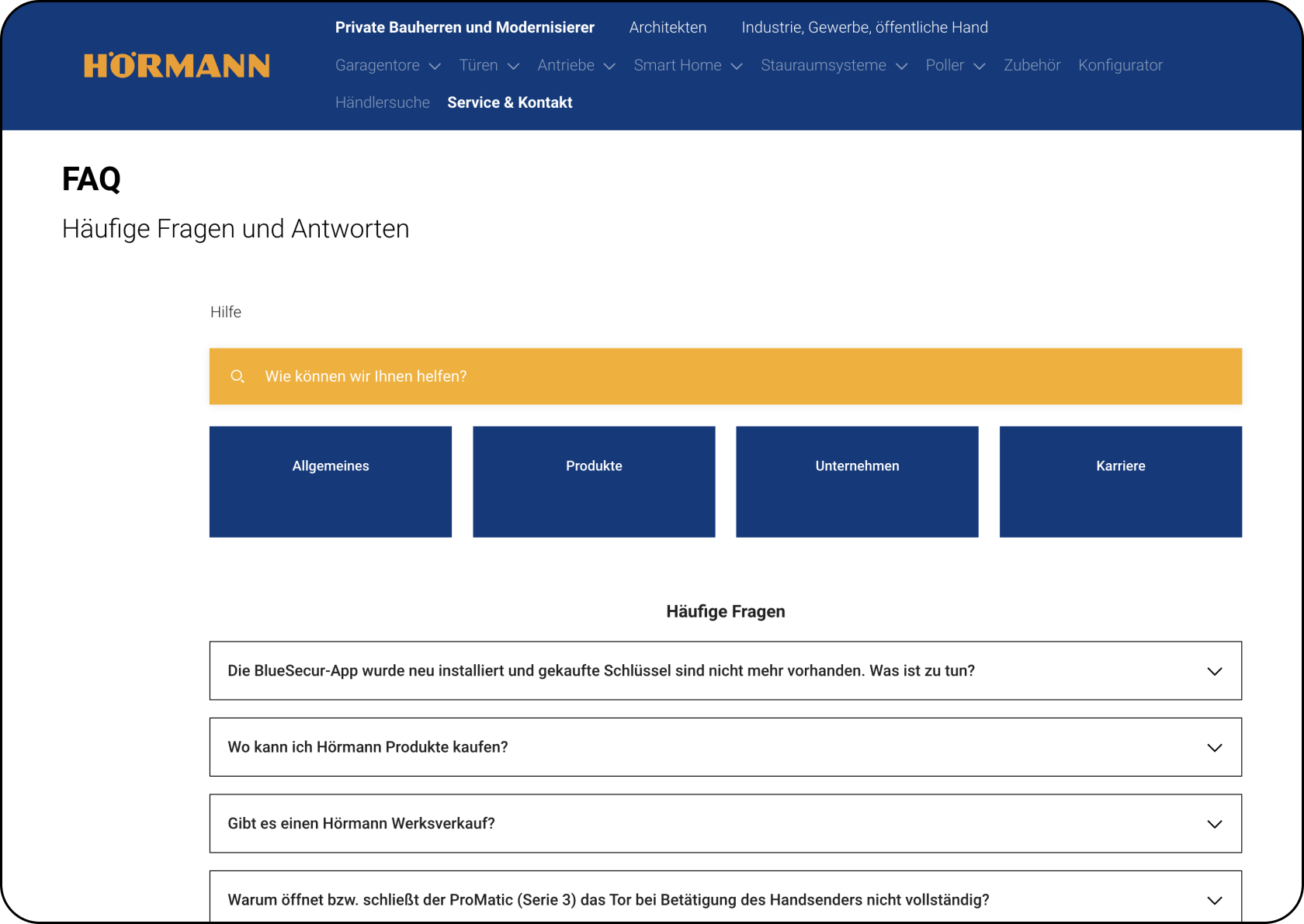The width and height of the screenshot is (1304, 924).
Task: Expand the BlueSecur-App question chevron
Action: coord(1214,671)
